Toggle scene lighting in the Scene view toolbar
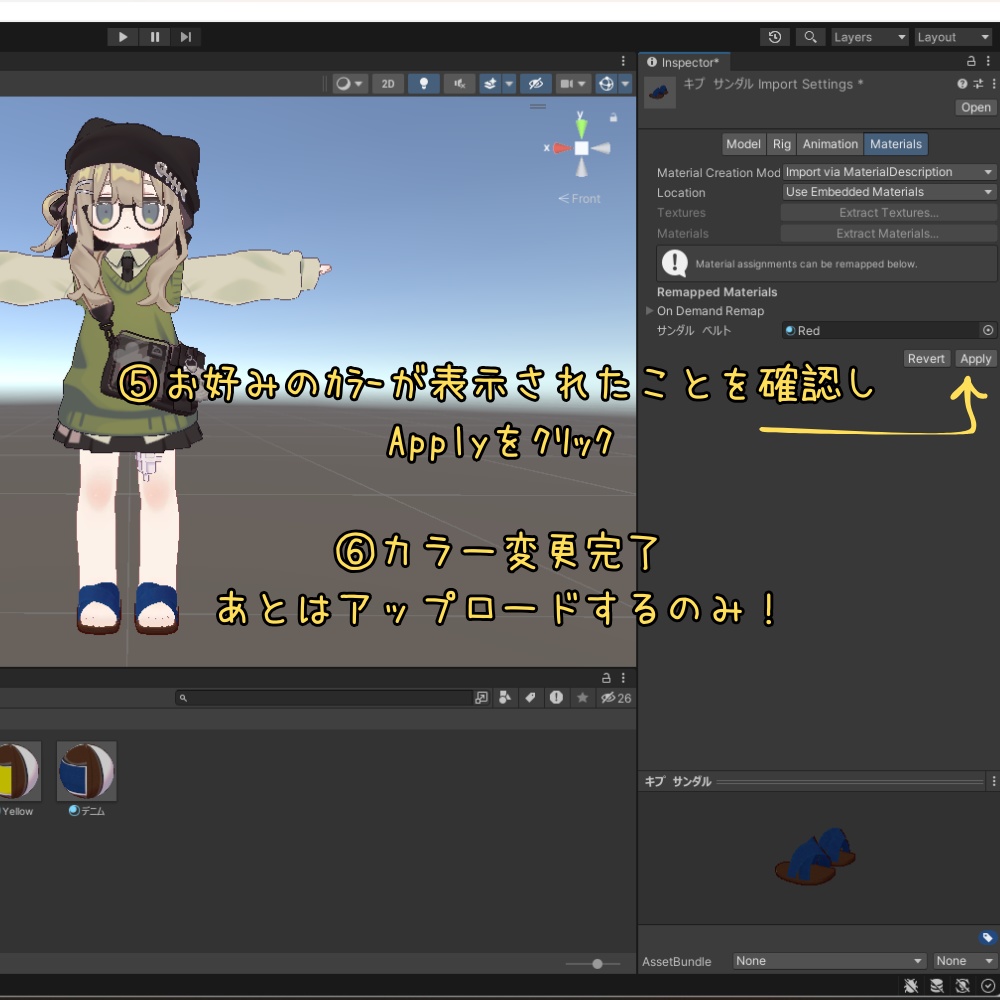The width and height of the screenshot is (1000, 1000). tap(423, 83)
